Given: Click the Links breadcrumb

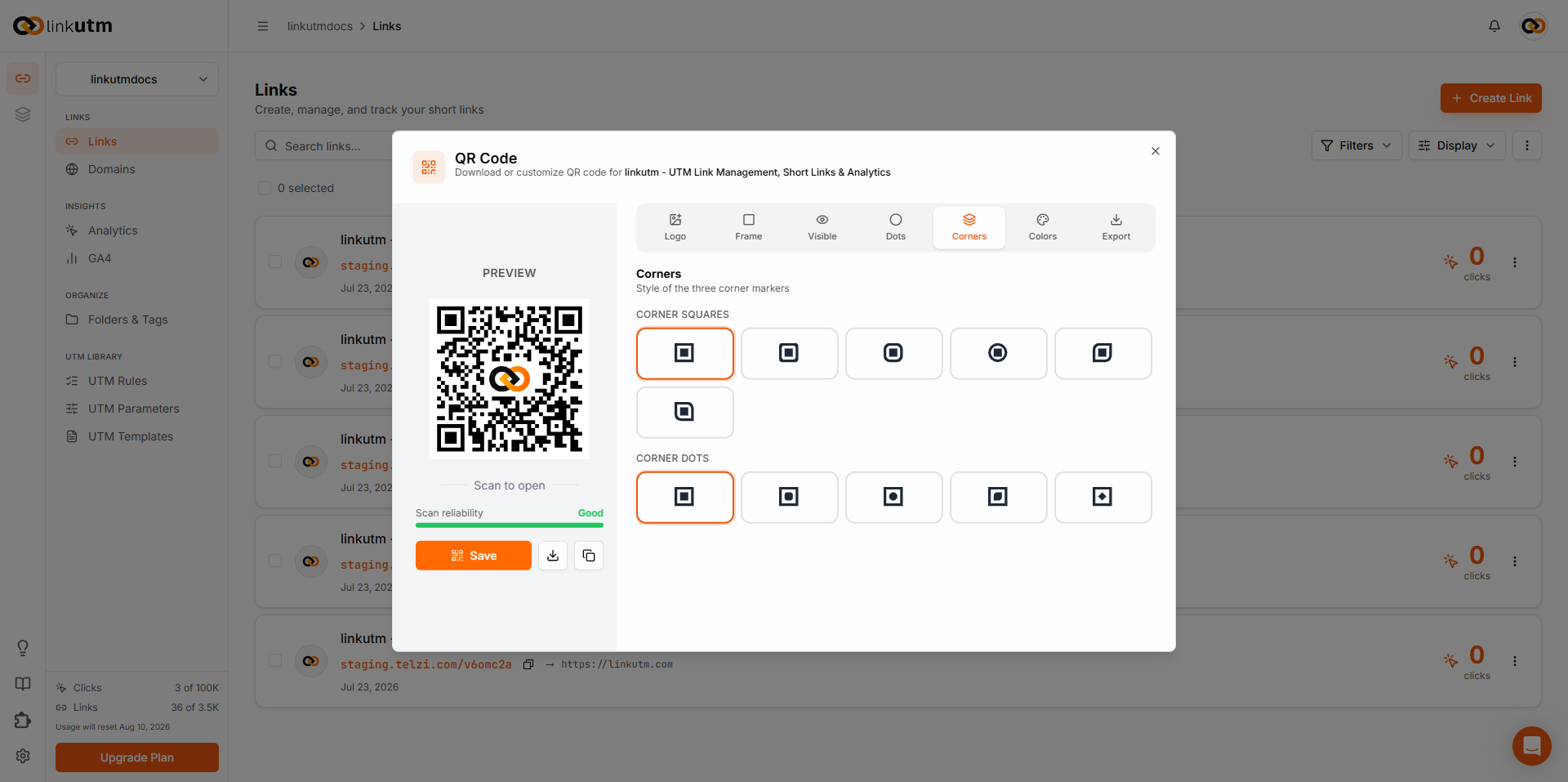Looking at the screenshot, I should coord(387,26).
